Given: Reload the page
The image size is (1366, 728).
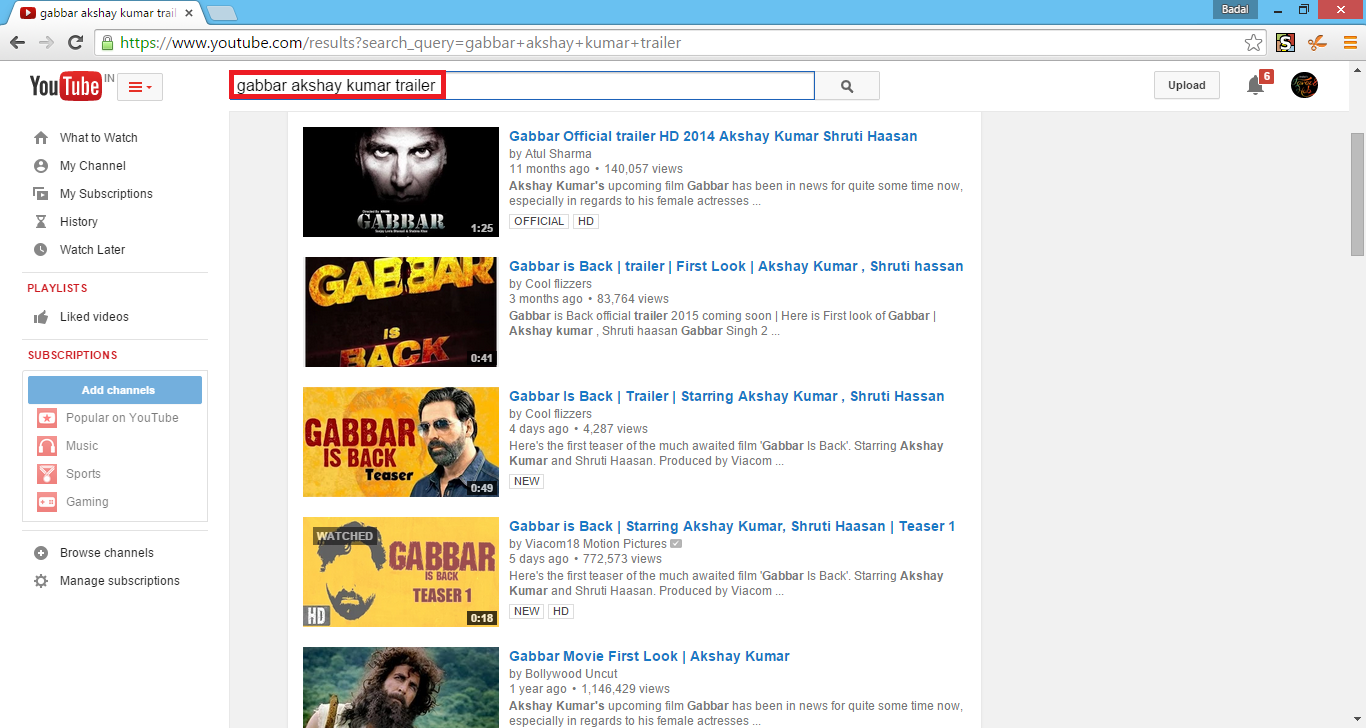Looking at the screenshot, I should click(x=75, y=43).
